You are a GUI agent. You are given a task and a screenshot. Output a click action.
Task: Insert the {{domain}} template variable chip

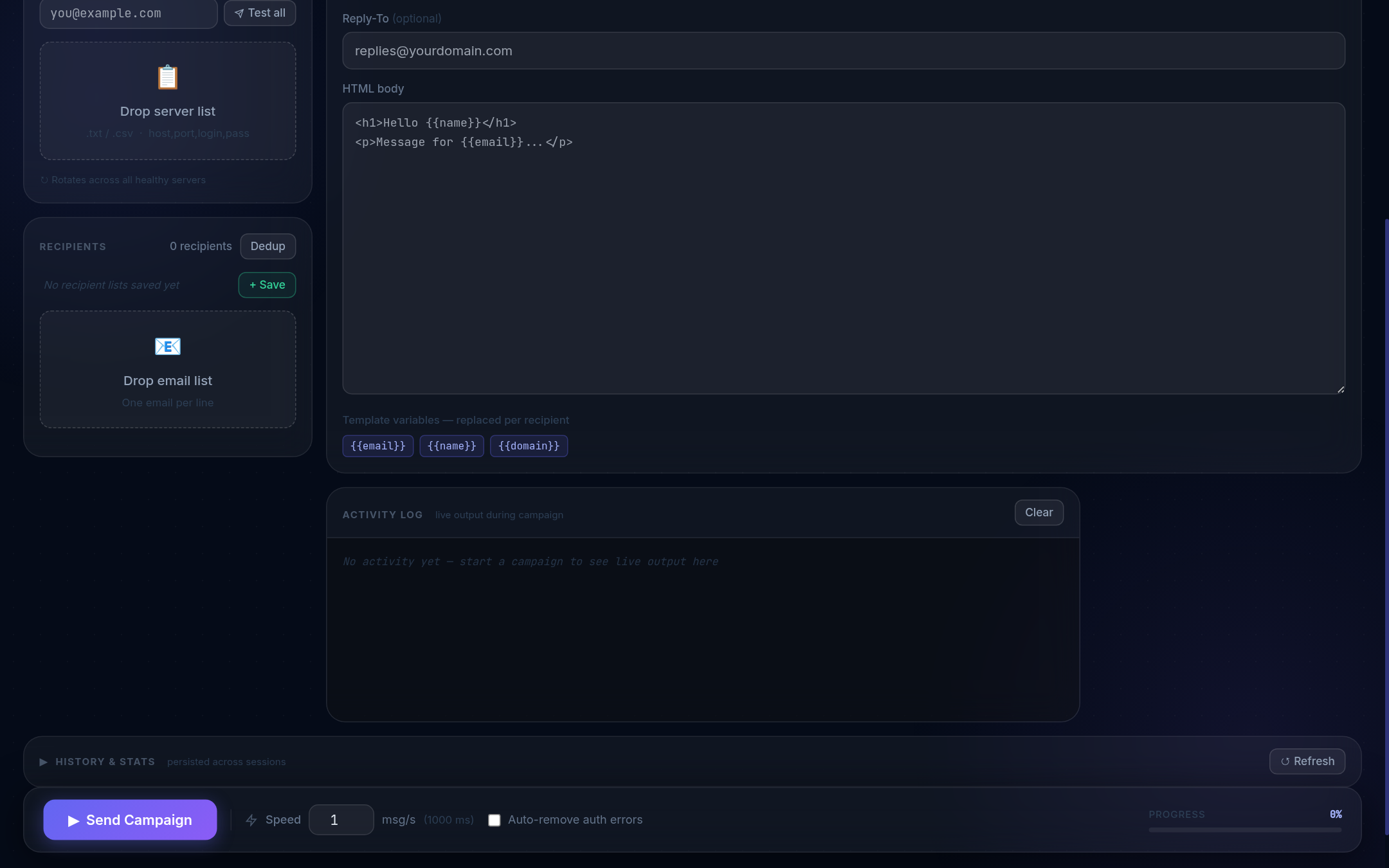529,446
